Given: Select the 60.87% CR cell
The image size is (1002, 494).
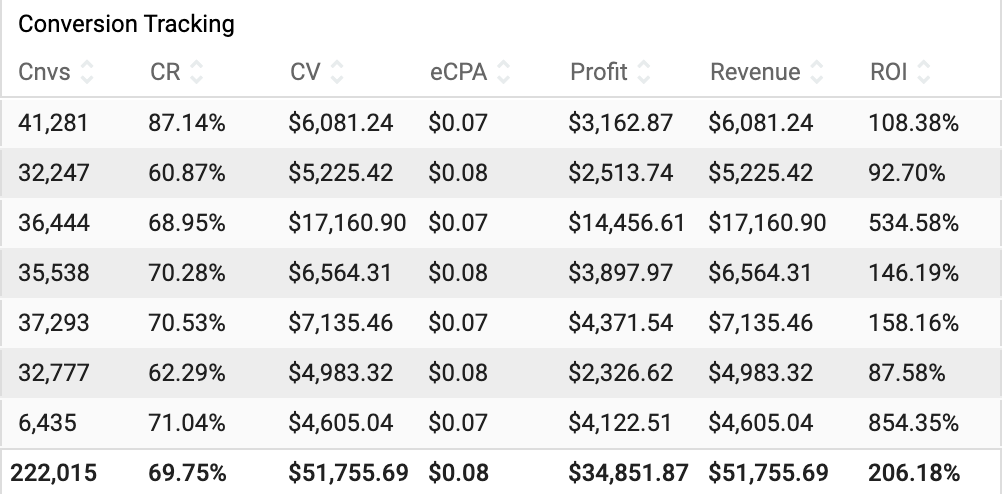Looking at the screenshot, I should coord(187,173).
